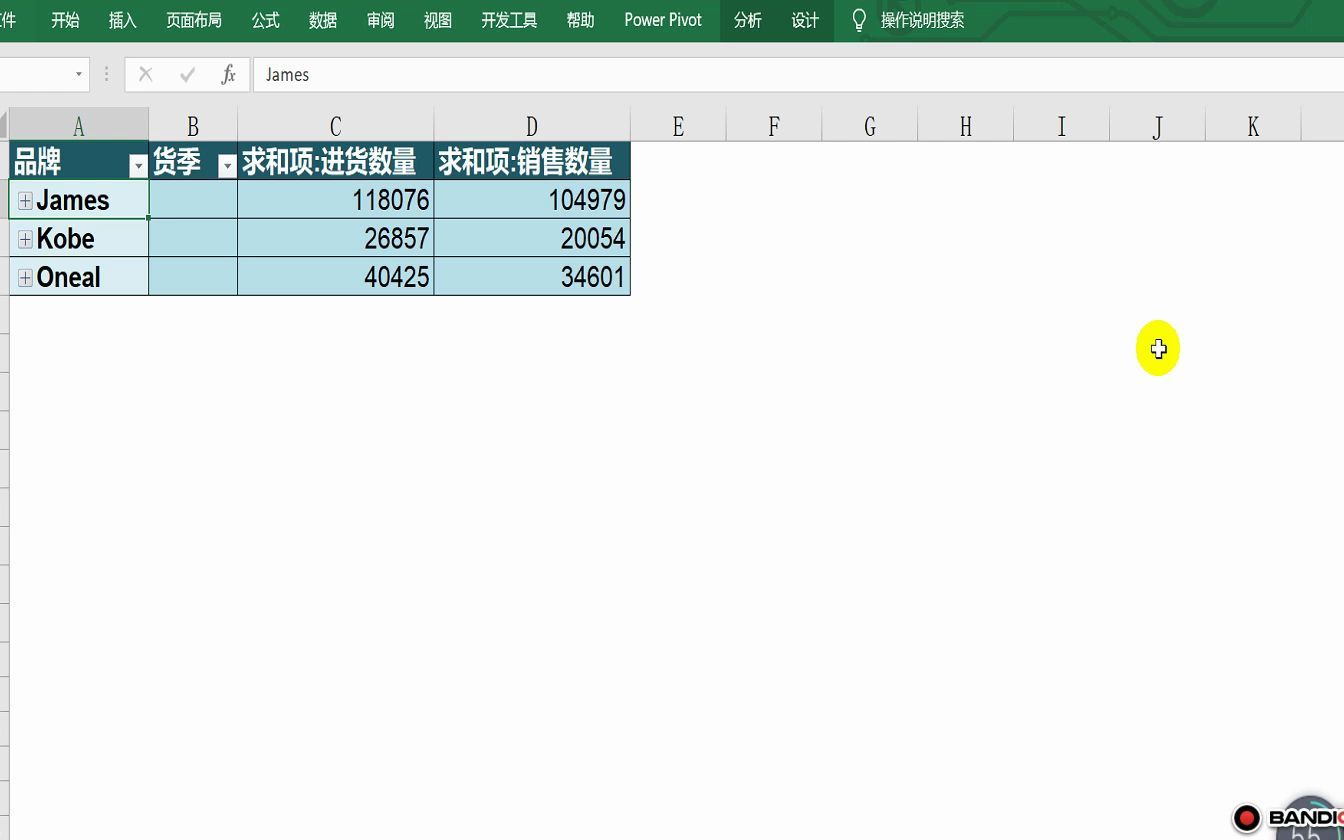
Task: Select the 数据 ribbon tab
Action: click(x=323, y=20)
